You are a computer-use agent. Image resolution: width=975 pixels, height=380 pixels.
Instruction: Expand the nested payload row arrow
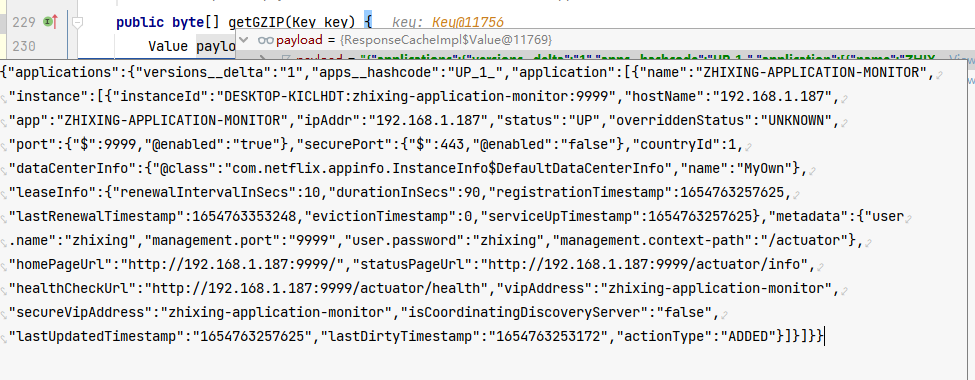(262, 58)
